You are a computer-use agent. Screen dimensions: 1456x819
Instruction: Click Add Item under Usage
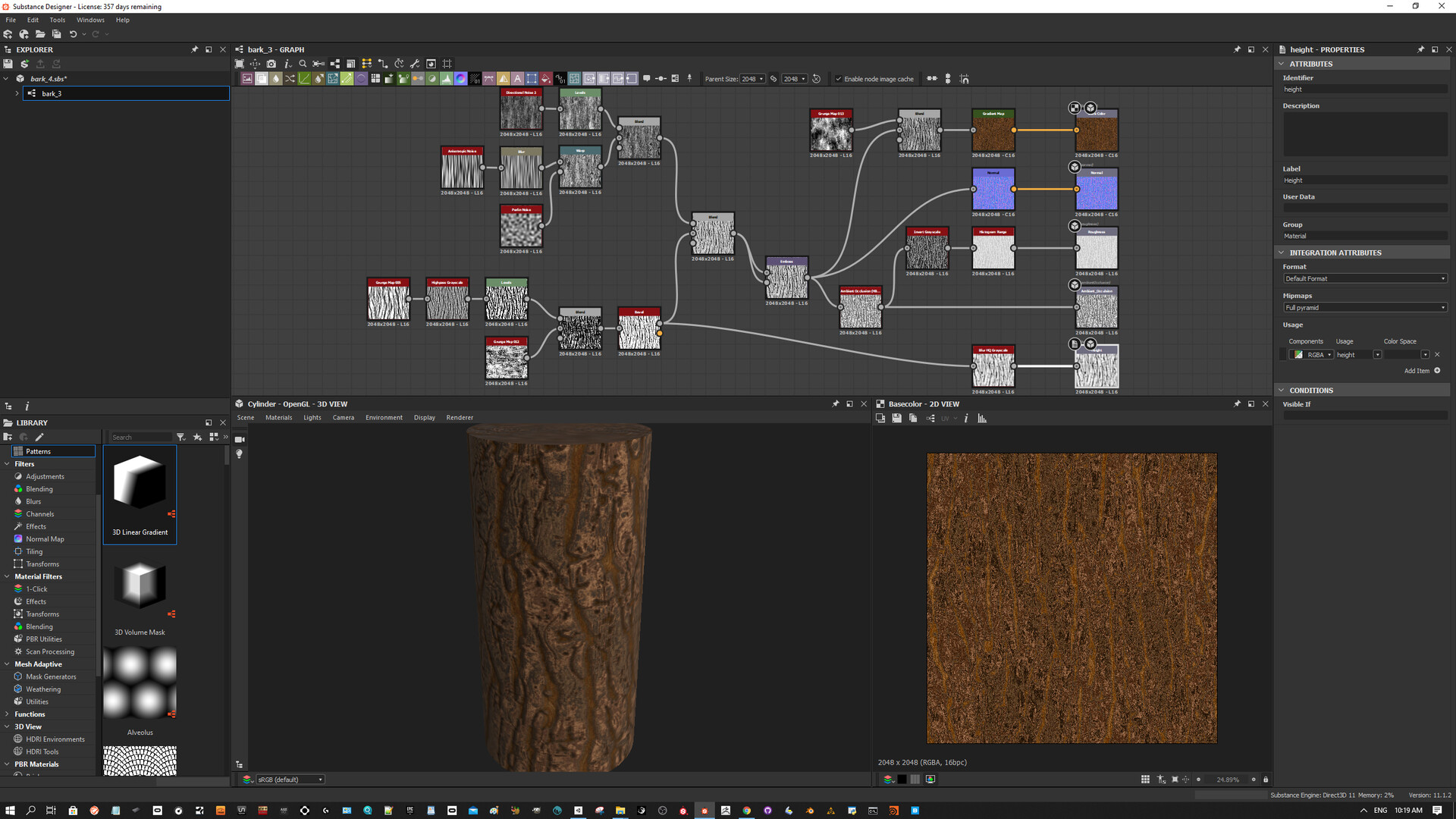point(1419,371)
